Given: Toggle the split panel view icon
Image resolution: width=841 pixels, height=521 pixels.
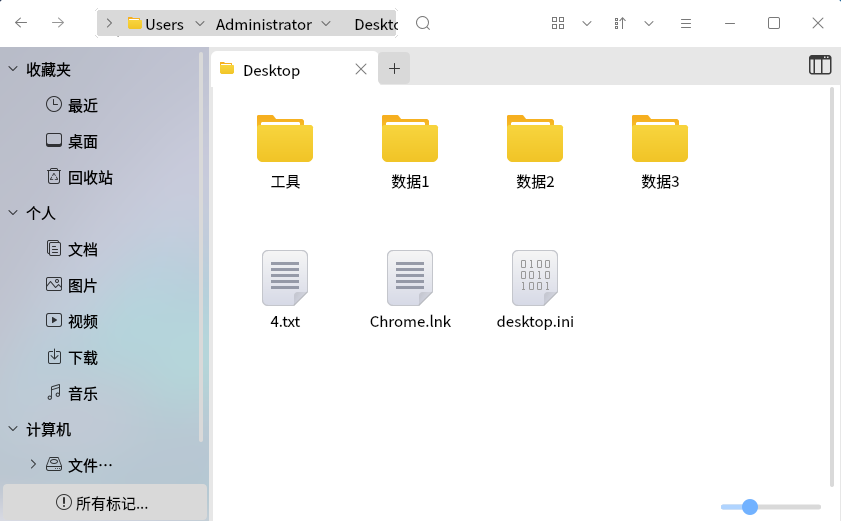Looking at the screenshot, I should pyautogui.click(x=820, y=65).
